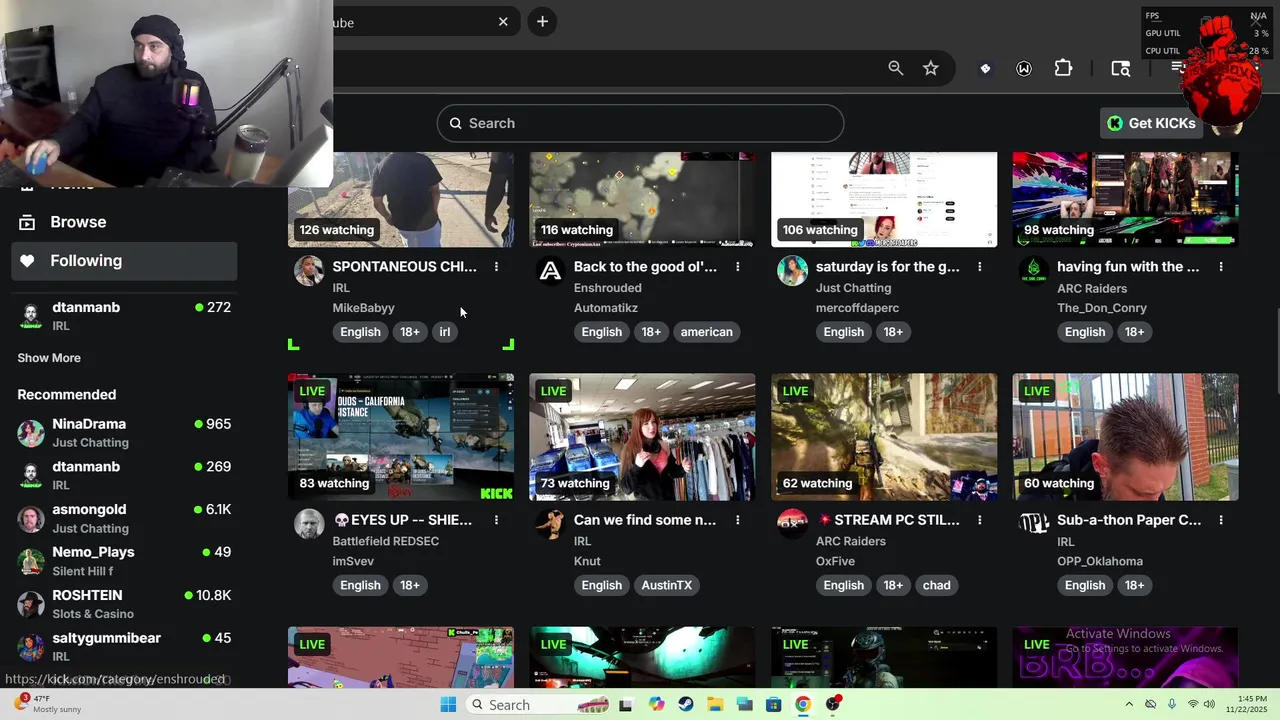
Task: Open followed channel dtanmanb with 272 viewers
Action: click(x=124, y=316)
